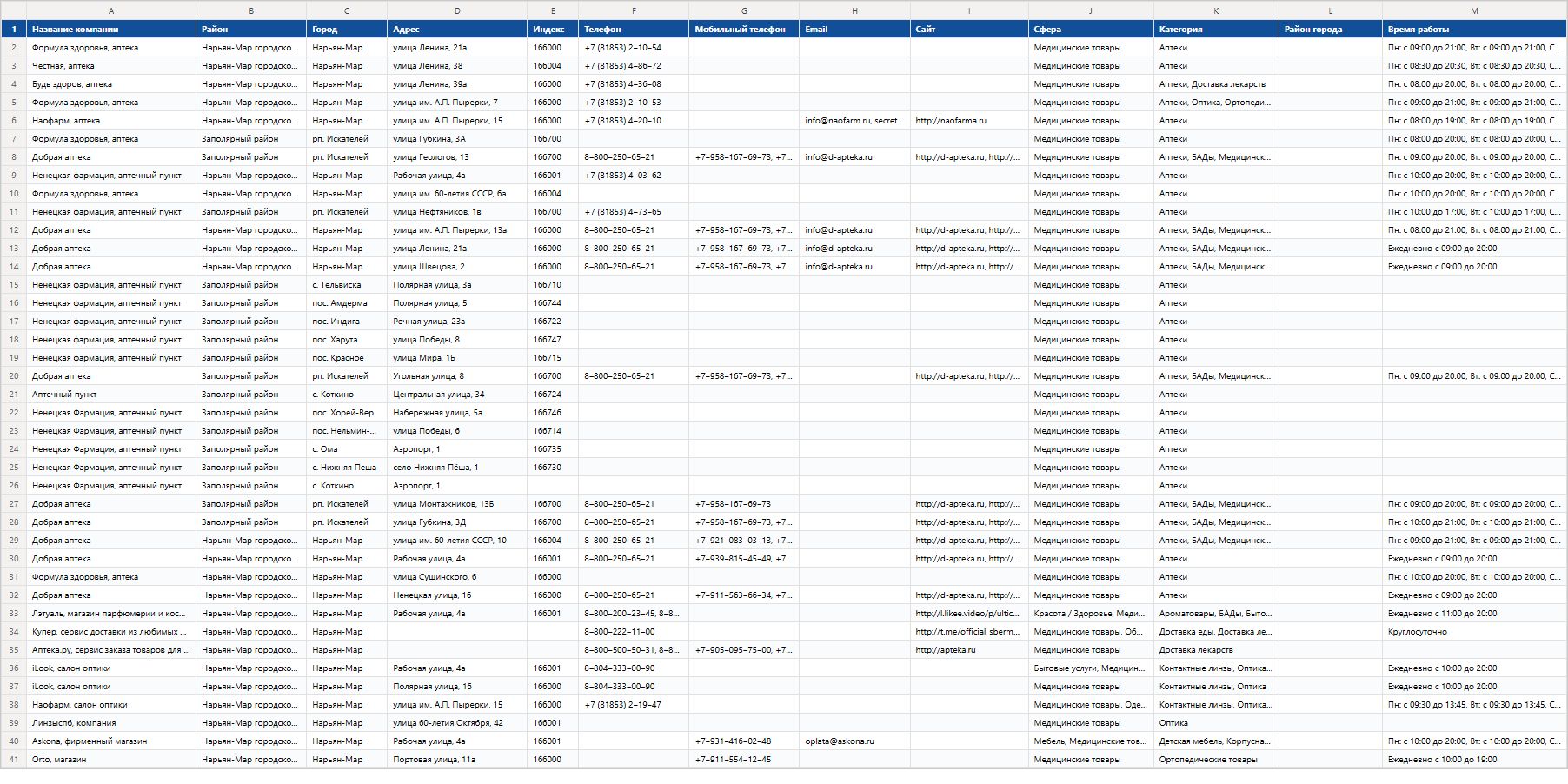Select the 'Аптечный пункт' cell in row 21
The width and height of the screenshot is (1568, 784).
pos(111,395)
